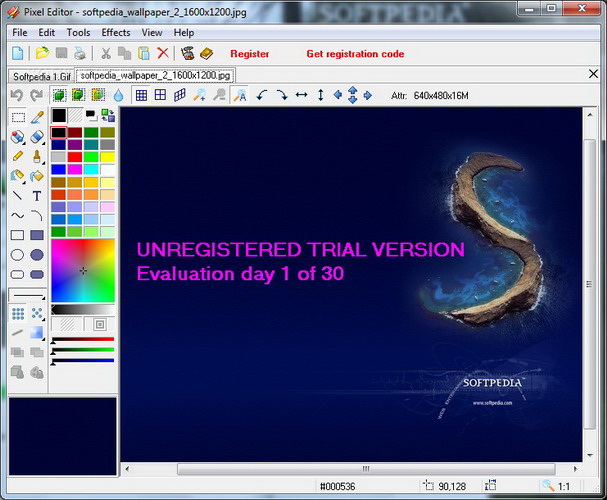This screenshot has height=500, width=607.
Task: Click the black foreground color box
Action: (x=59, y=115)
